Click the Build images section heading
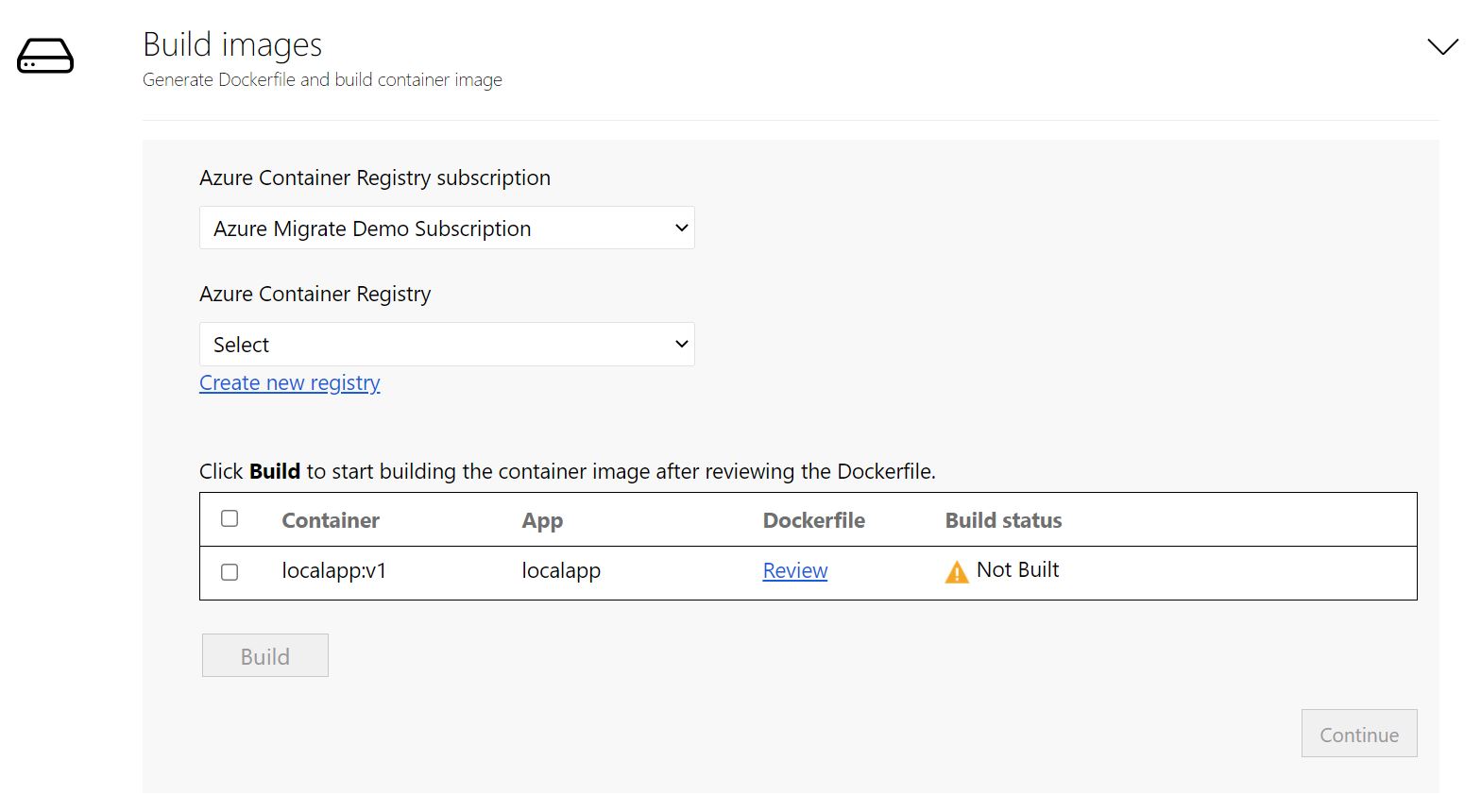This screenshot has width=1481, height=812. pyautogui.click(x=232, y=44)
